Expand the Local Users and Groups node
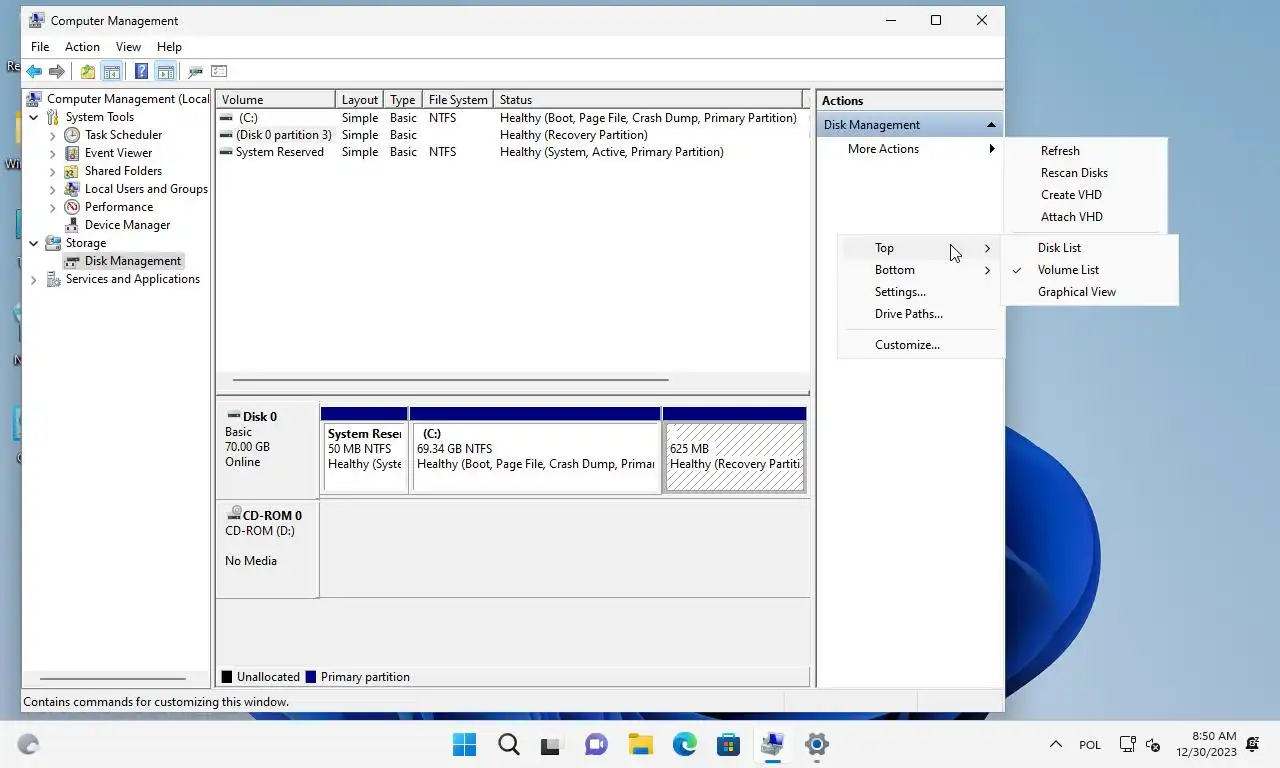The image size is (1280, 768). click(x=53, y=189)
